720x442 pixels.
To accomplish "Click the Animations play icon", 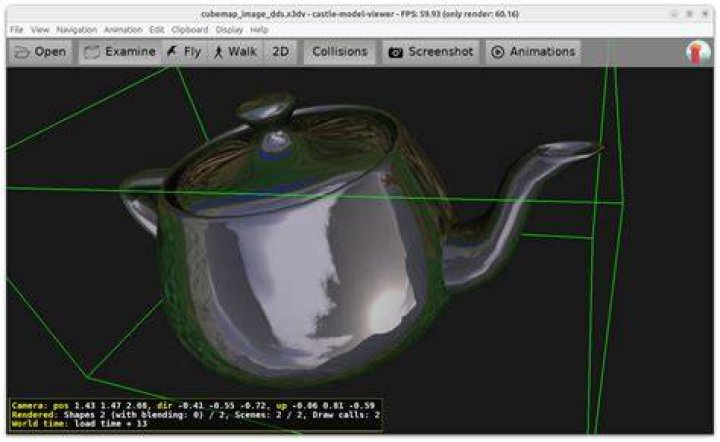I will 497,52.
